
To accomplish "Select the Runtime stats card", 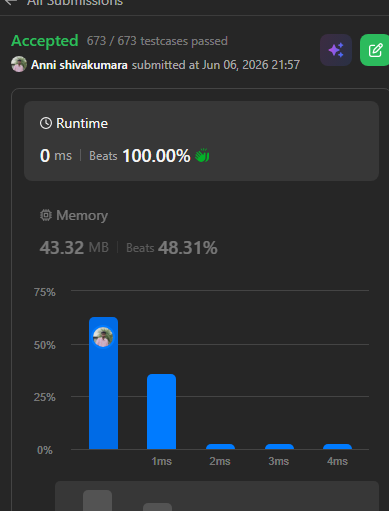I will pos(201,141).
